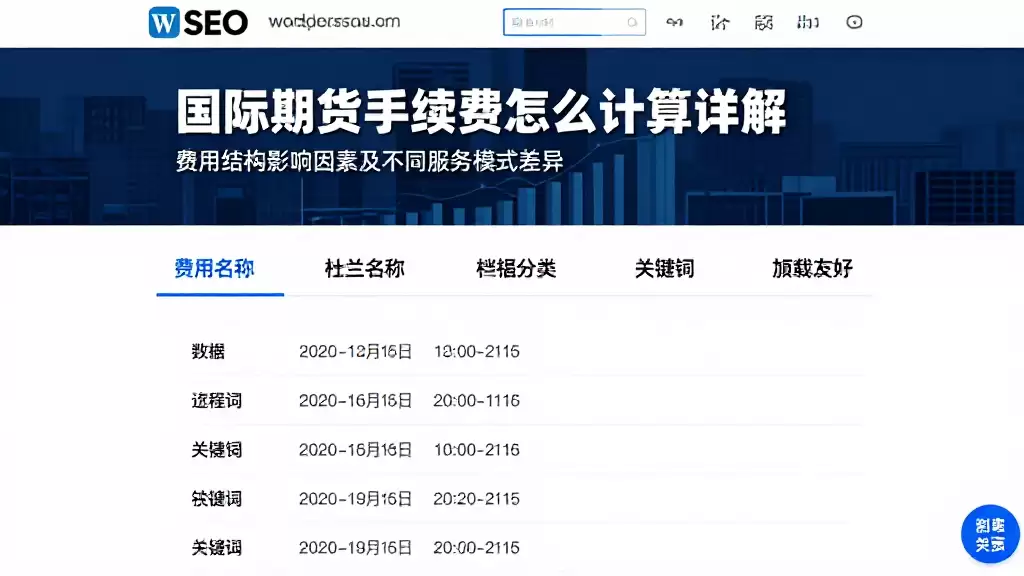Switch to the second-to-last tab 关键词
The width and height of the screenshot is (1024, 576).
(664, 268)
